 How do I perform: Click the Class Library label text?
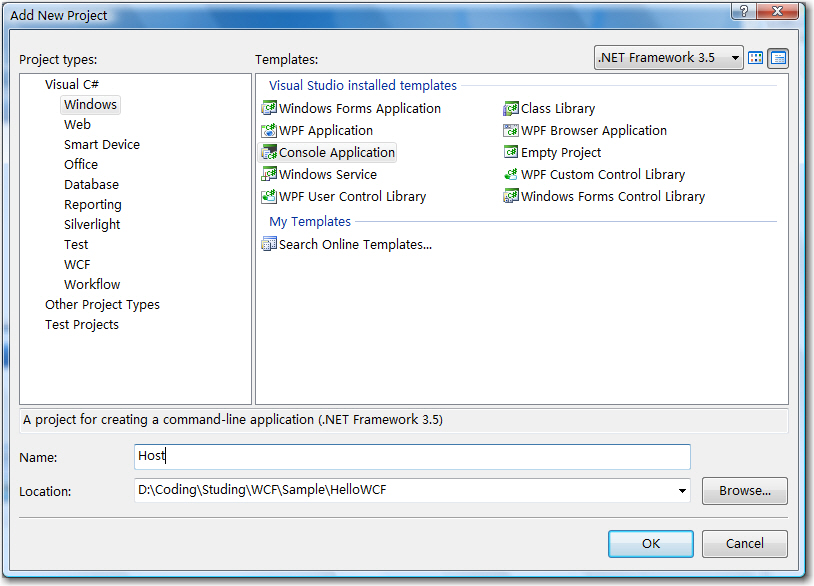[558, 108]
